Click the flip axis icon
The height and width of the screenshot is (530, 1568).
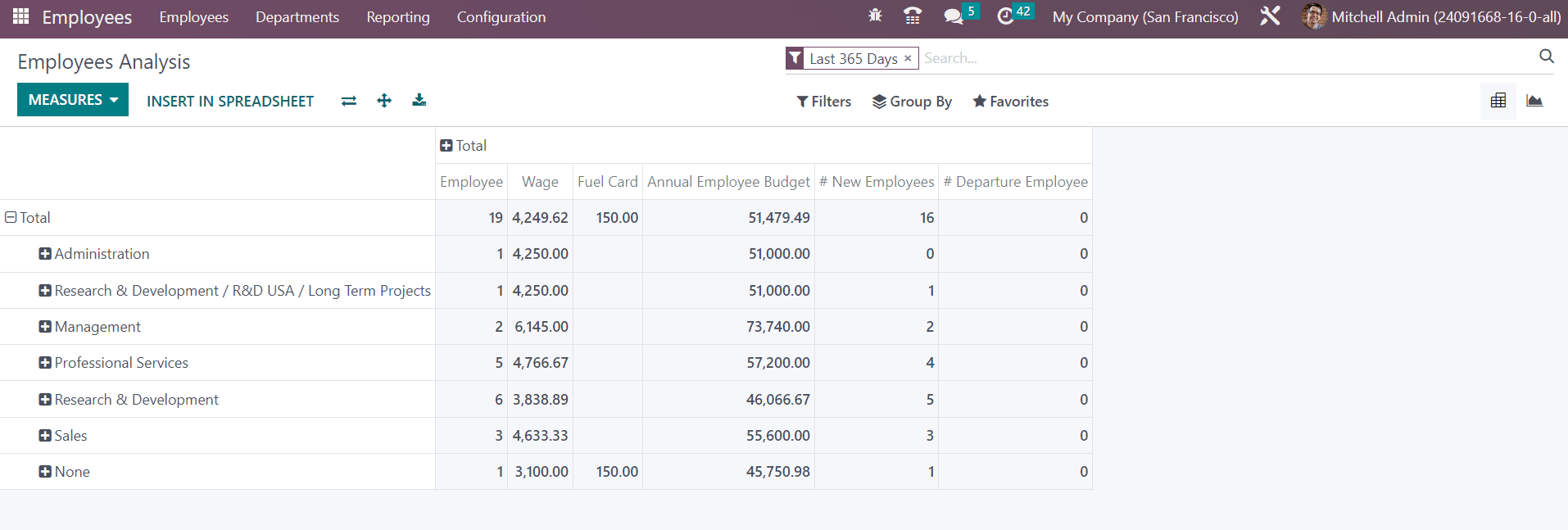(349, 101)
